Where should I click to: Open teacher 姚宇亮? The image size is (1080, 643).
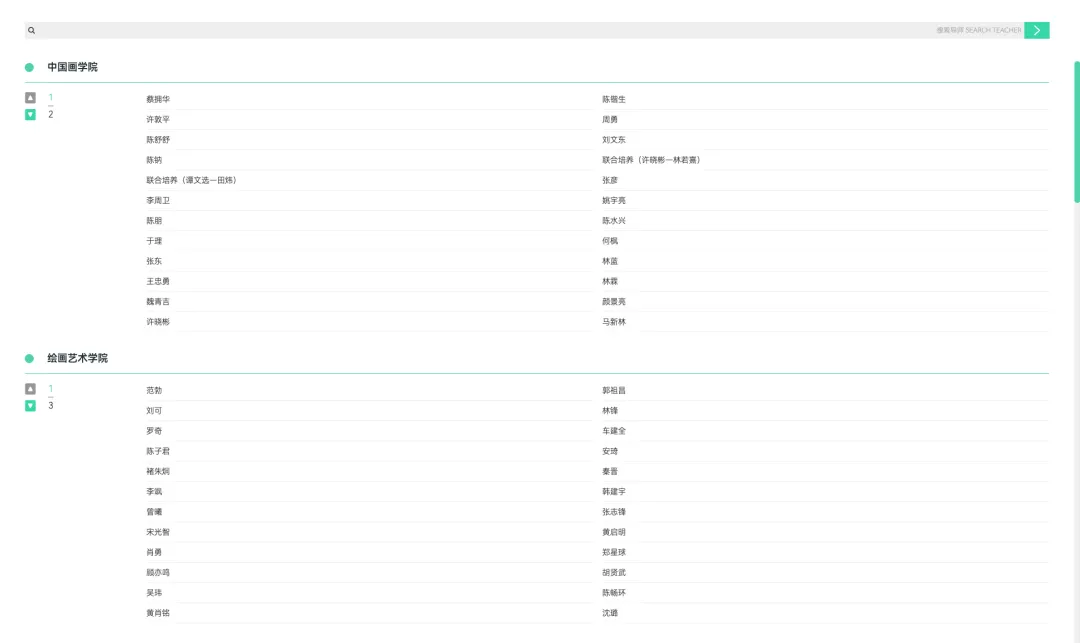click(614, 200)
